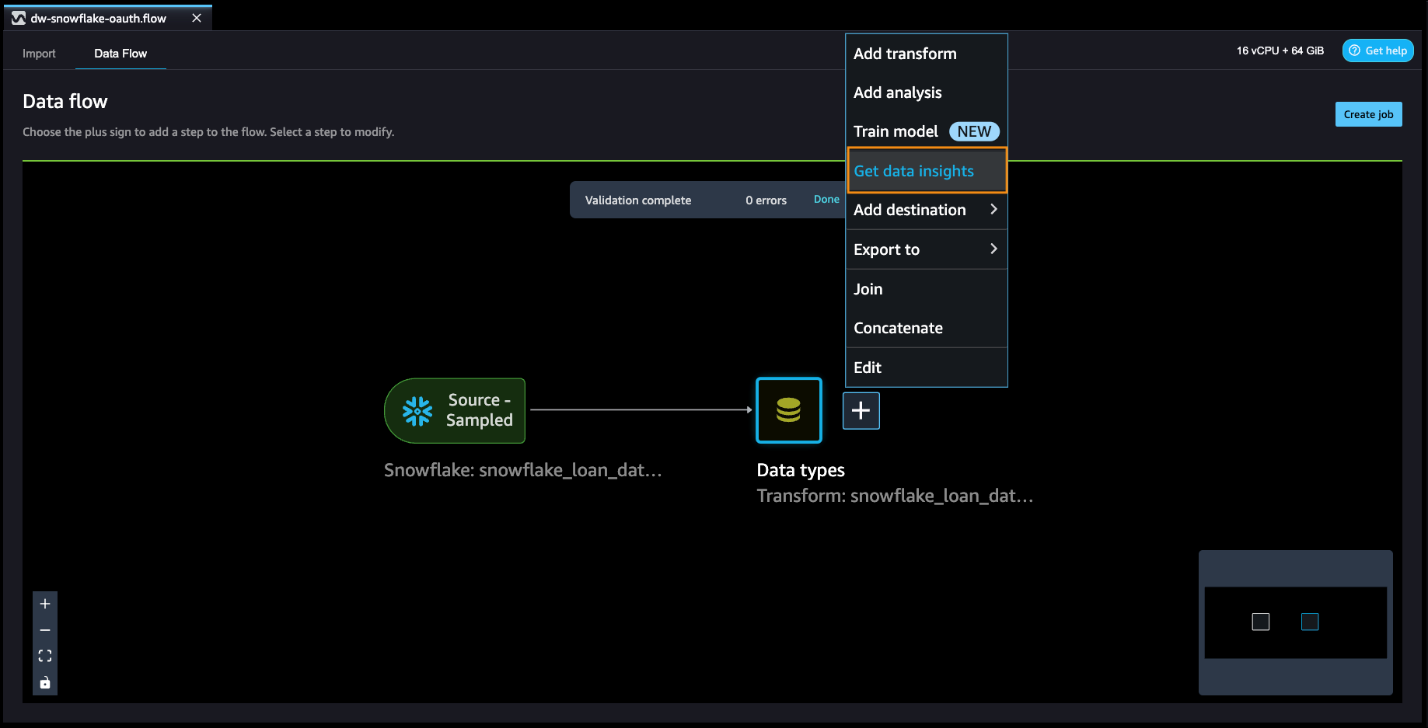Open the Add transform menu option
Viewport: 1428px width, 728px height.
coord(904,53)
